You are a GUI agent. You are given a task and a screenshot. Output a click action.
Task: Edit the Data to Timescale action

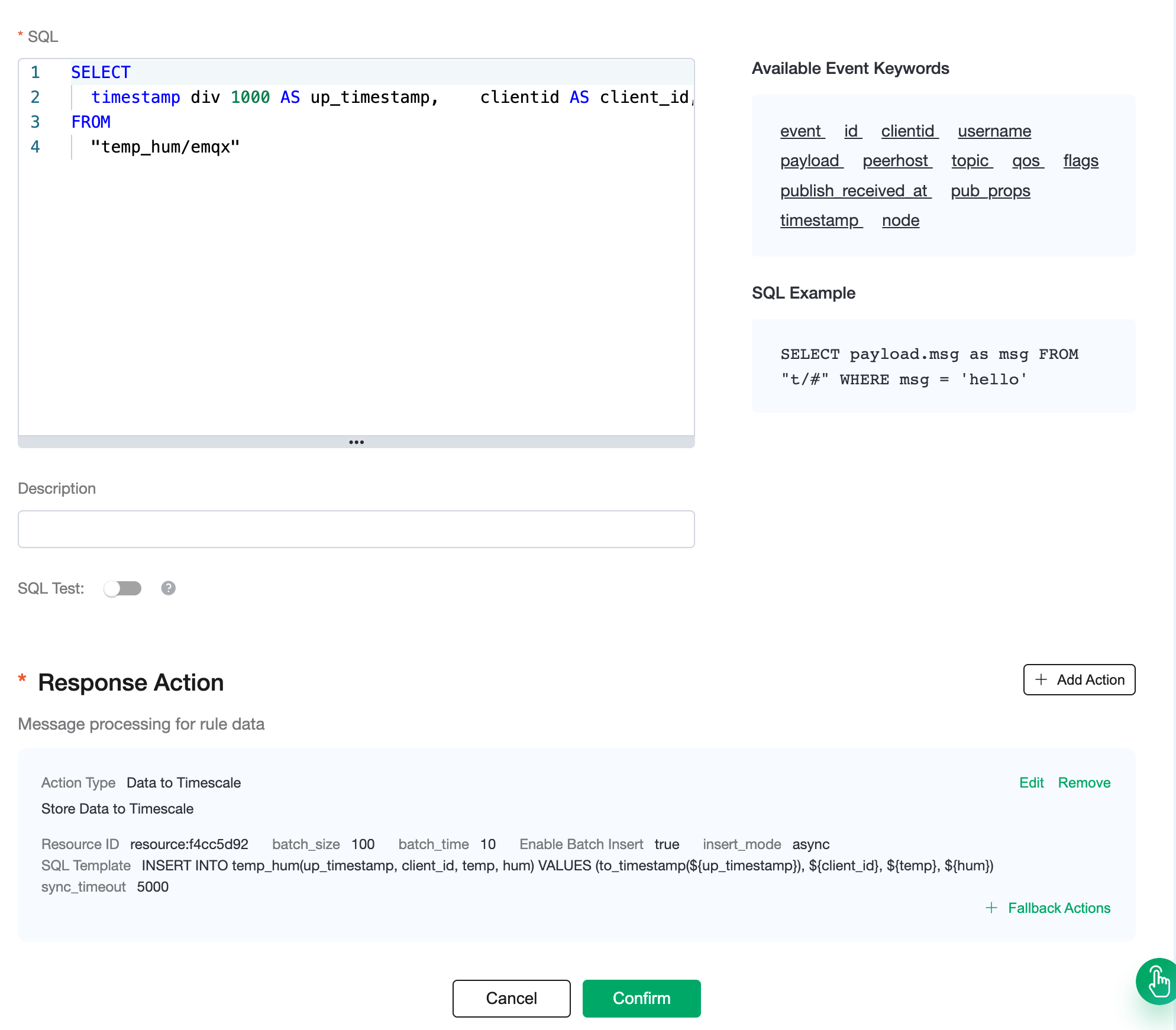[1031, 782]
